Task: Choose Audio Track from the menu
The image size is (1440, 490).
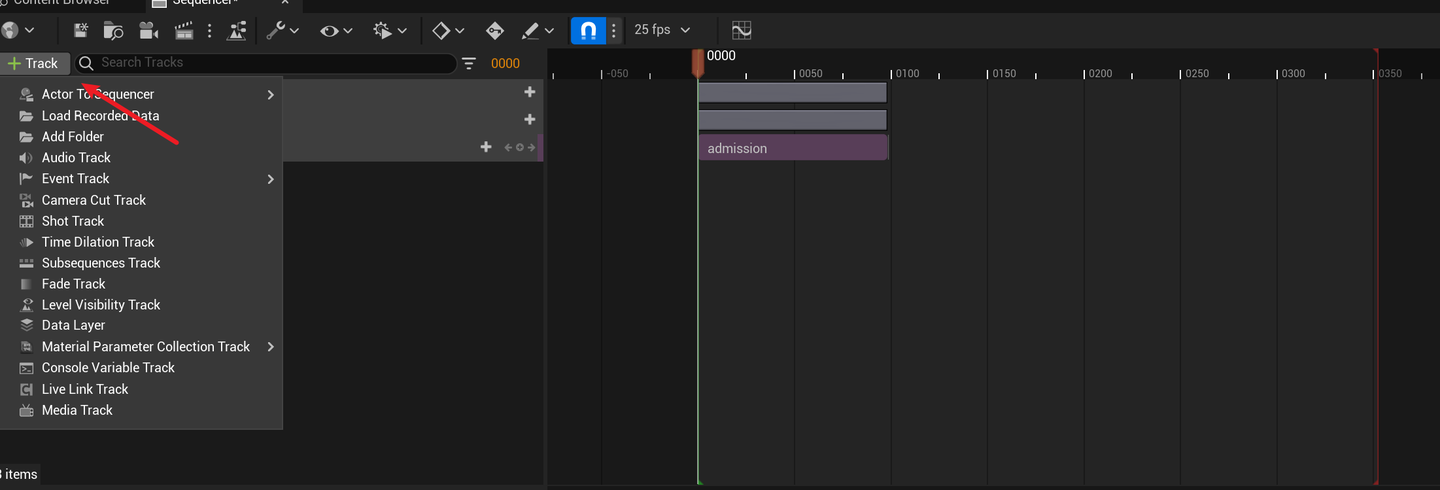Action: click(x=76, y=157)
